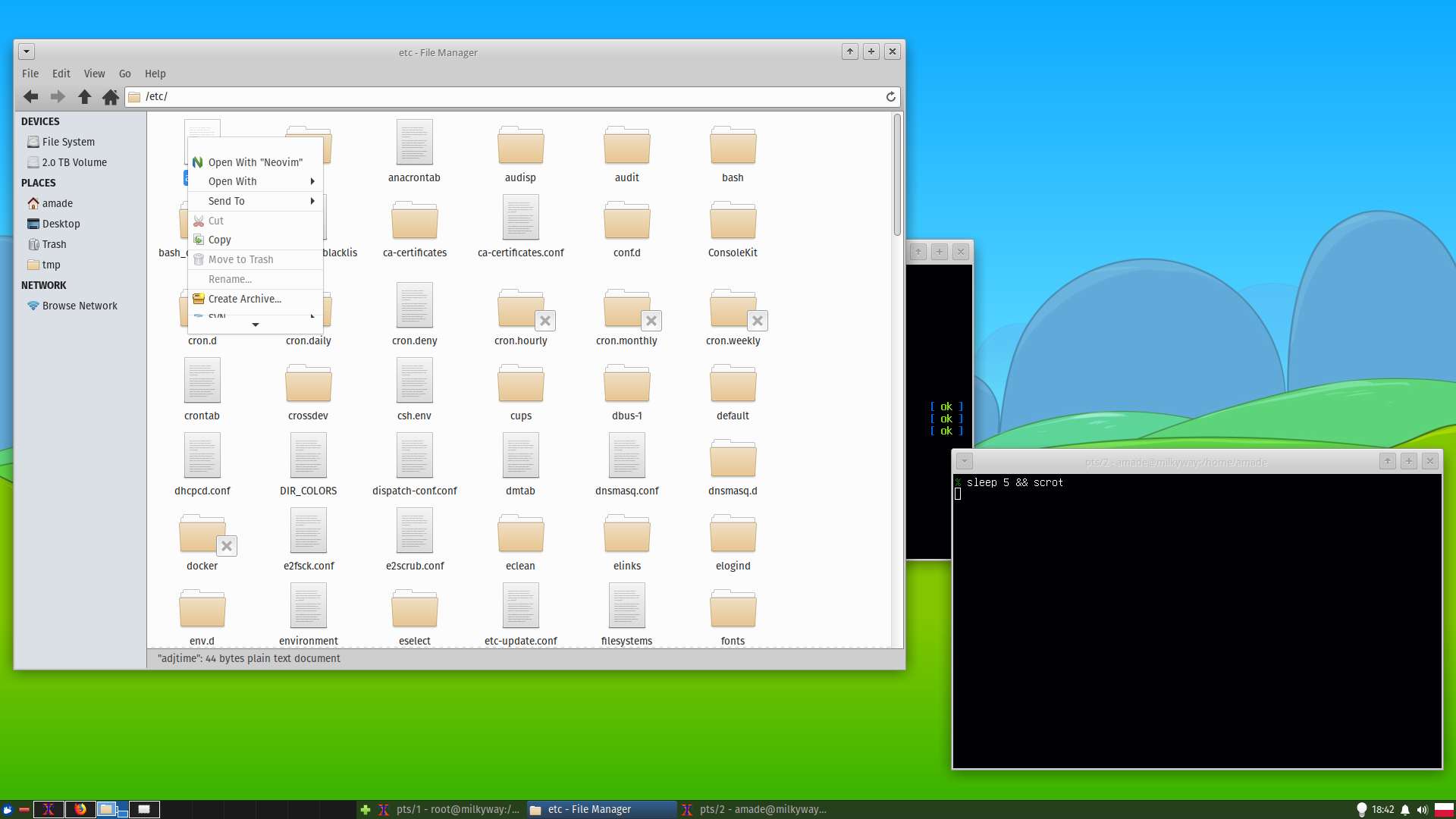Click Browse Network in sidebar
This screenshot has height=819, width=1456.
[x=80, y=306]
